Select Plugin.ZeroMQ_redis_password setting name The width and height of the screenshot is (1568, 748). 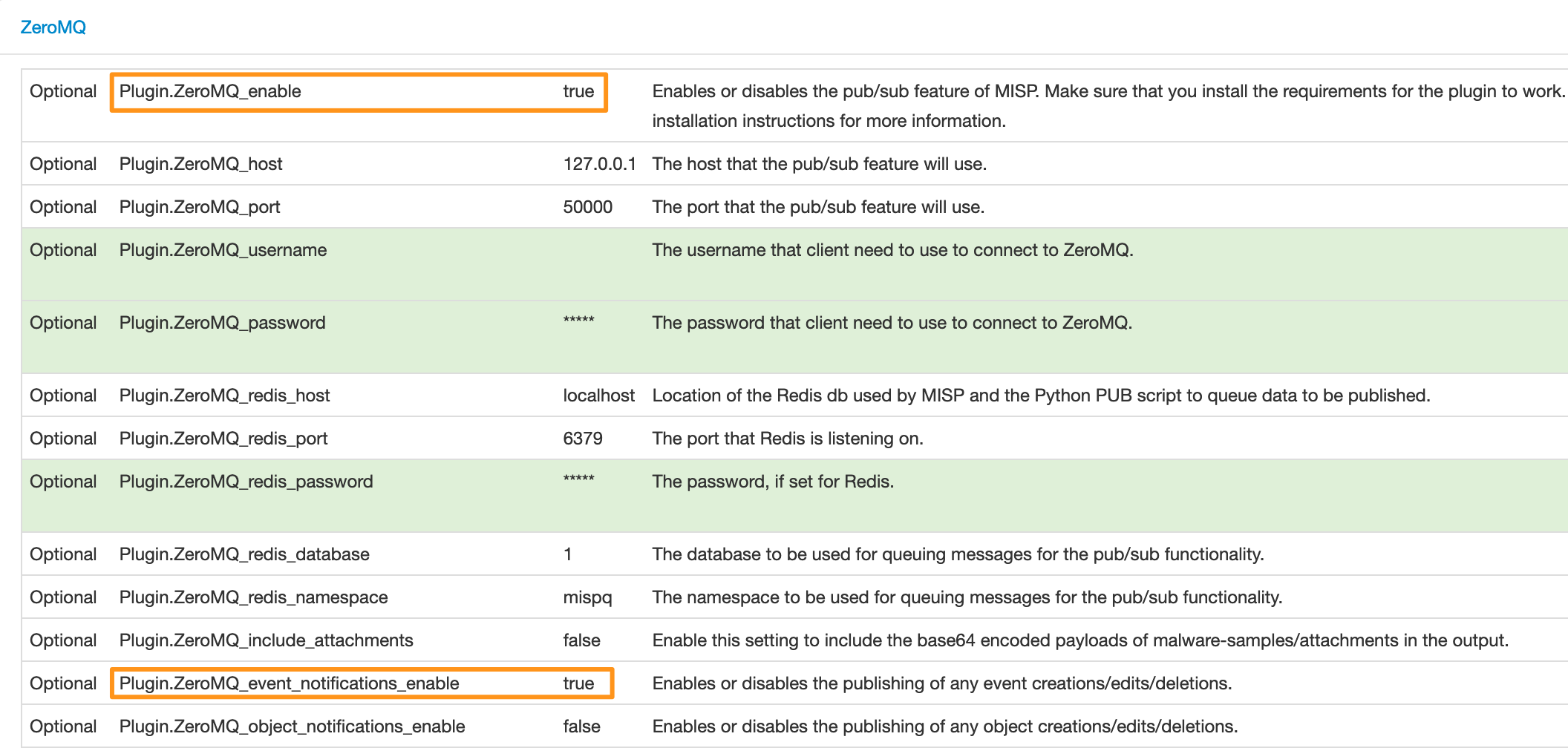coord(246,482)
